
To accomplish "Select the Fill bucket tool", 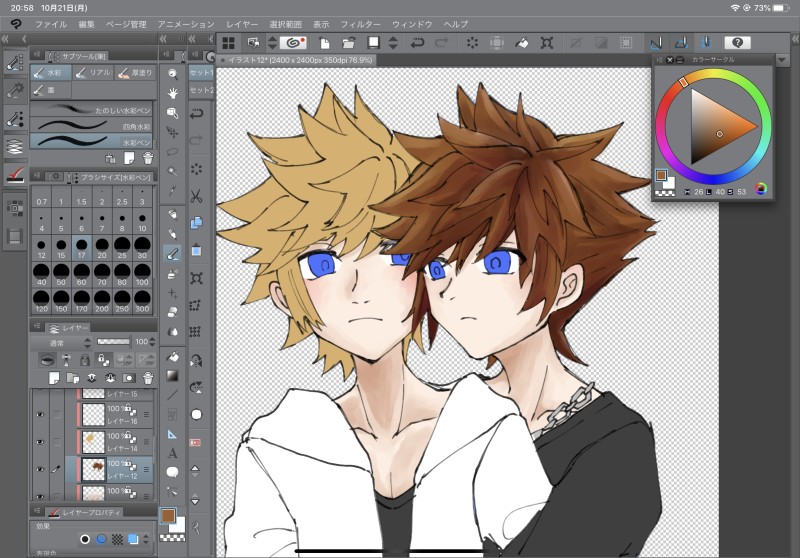I will coord(172,357).
